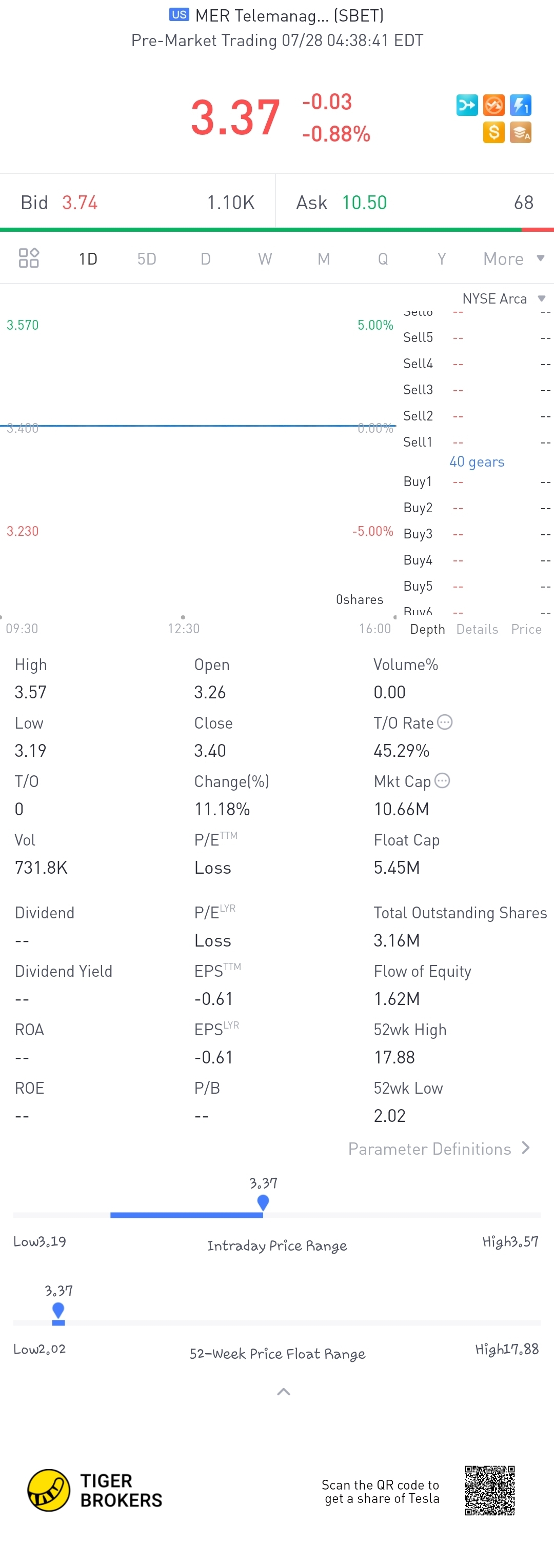The height and width of the screenshot is (1568, 554).
Task: Click the teal merge-arrow badge icon
Action: point(467,105)
